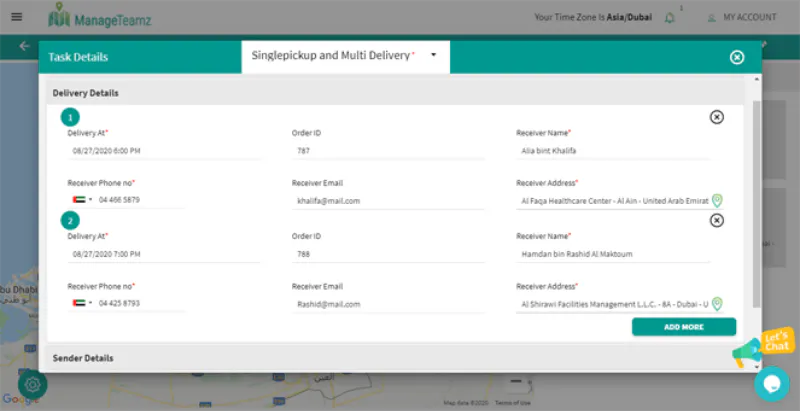The width and height of the screenshot is (800, 411).
Task: Open country flag selector for 04 466 5879
Action: click(x=82, y=200)
